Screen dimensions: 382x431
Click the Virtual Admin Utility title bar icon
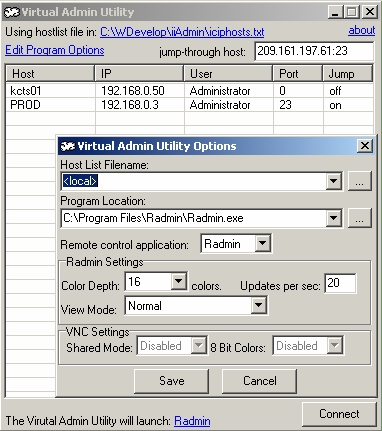tap(12, 12)
